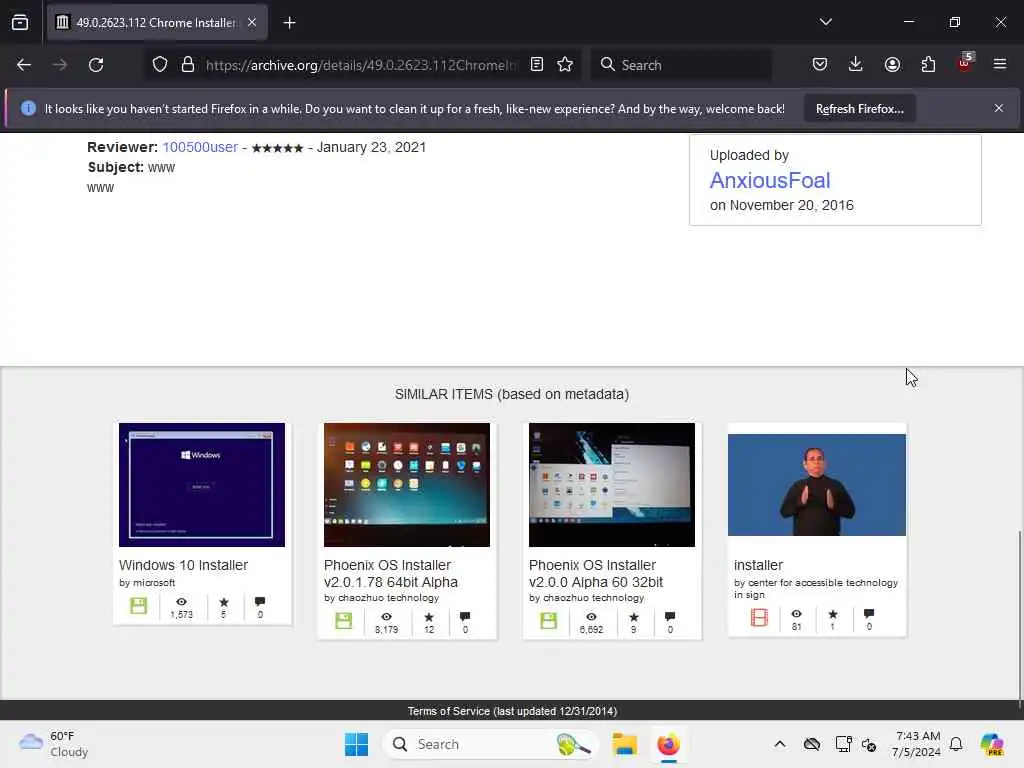This screenshot has width=1024, height=768.
Task: Click Phoenix OS Installer v2.0.1.78 64bit title
Action: pos(391,573)
